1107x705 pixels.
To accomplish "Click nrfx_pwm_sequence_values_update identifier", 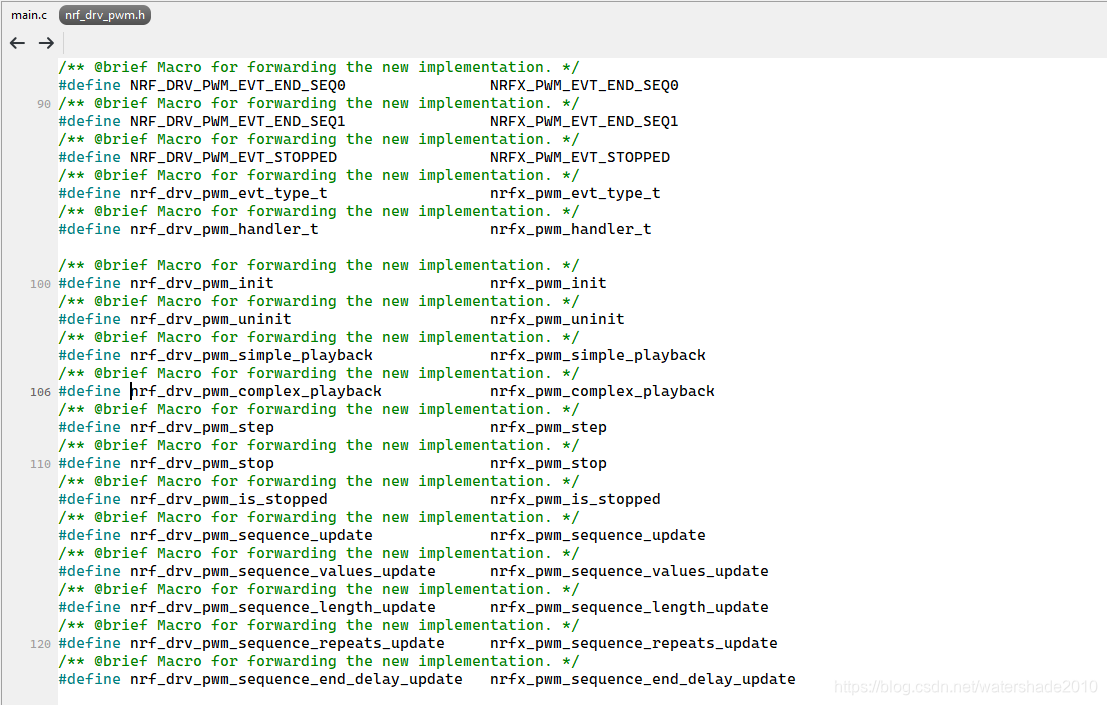I will (629, 571).
